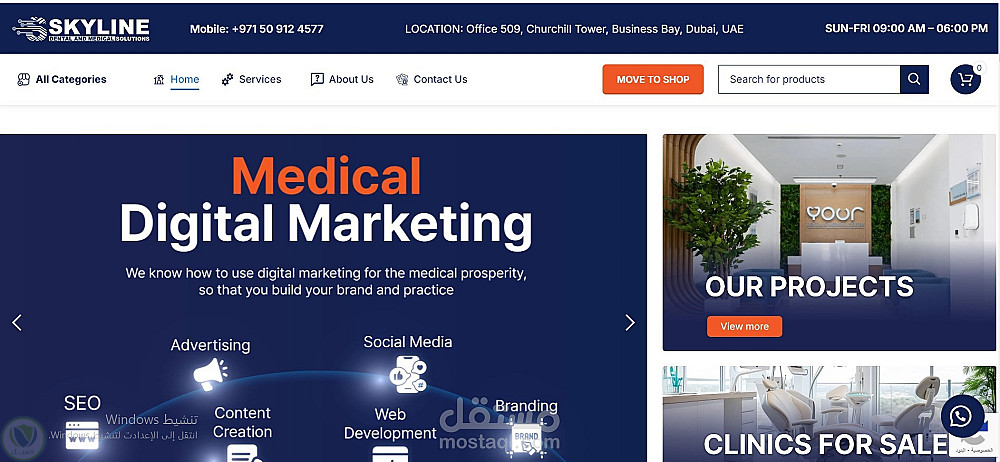Click the Advertising megaphone icon
Viewport: 1000px width, 462px height.
coord(210,374)
